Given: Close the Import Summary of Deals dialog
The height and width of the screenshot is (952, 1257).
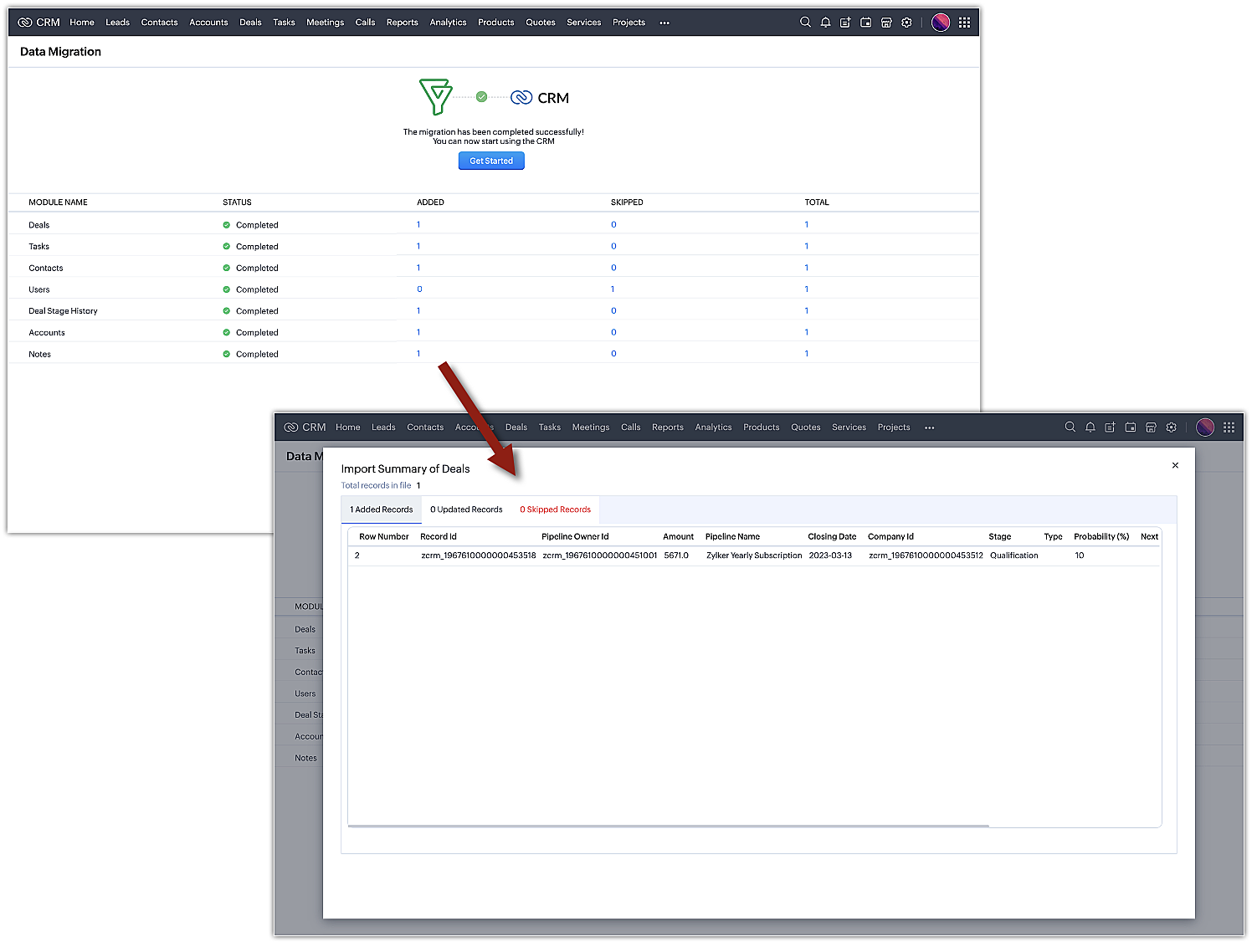Looking at the screenshot, I should [x=1175, y=465].
